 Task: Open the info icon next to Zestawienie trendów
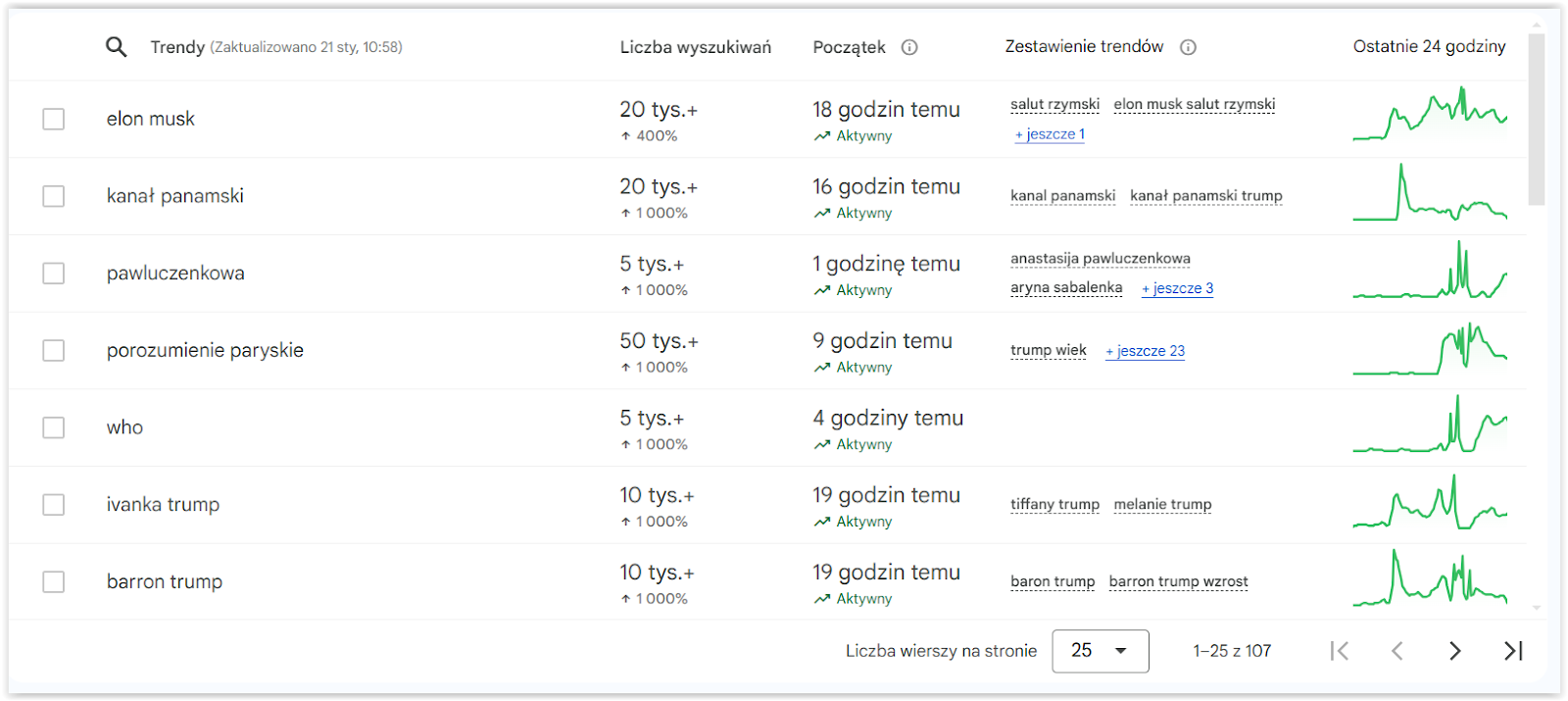(1188, 47)
